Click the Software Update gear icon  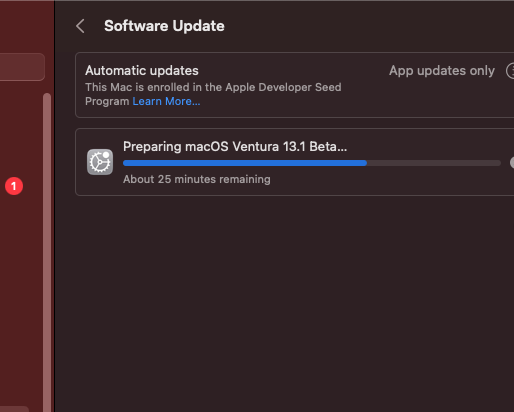tap(100, 162)
